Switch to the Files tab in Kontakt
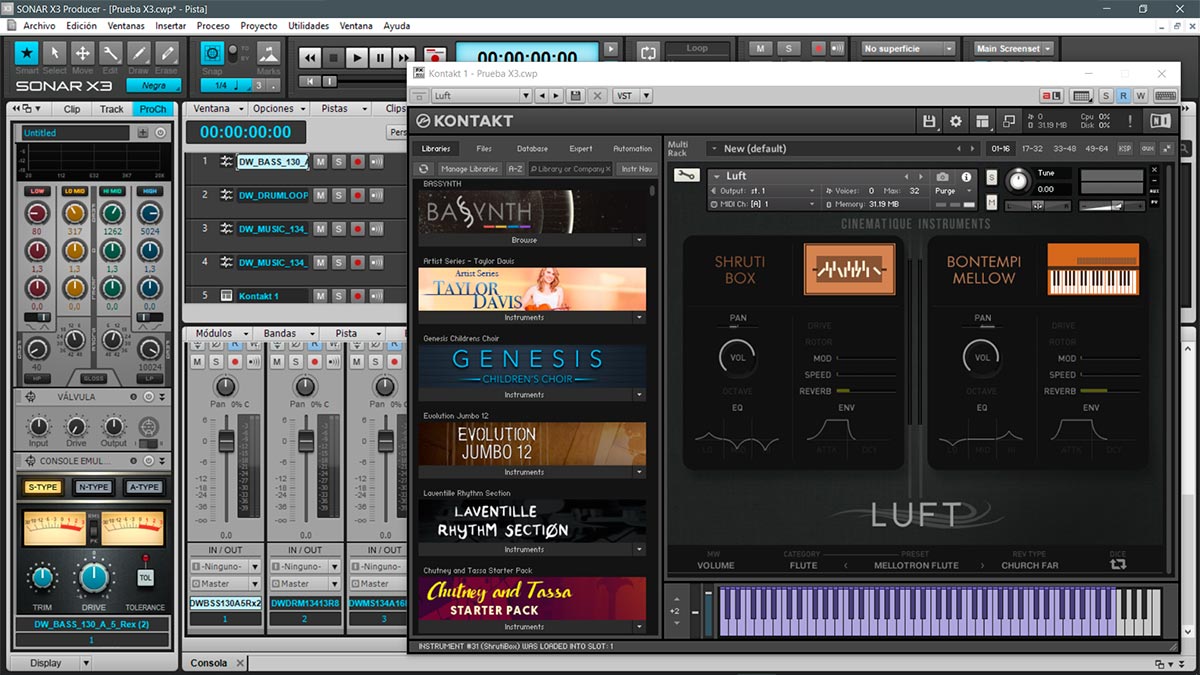 tap(484, 149)
